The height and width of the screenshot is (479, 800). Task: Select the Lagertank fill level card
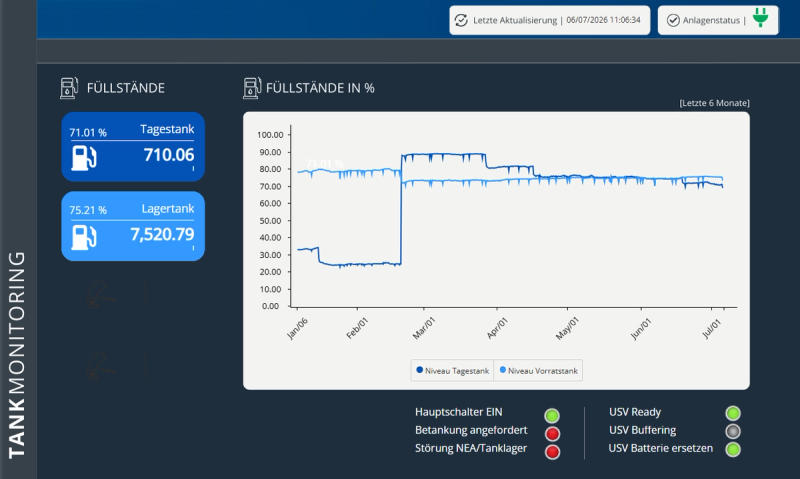pyautogui.click(x=133, y=226)
